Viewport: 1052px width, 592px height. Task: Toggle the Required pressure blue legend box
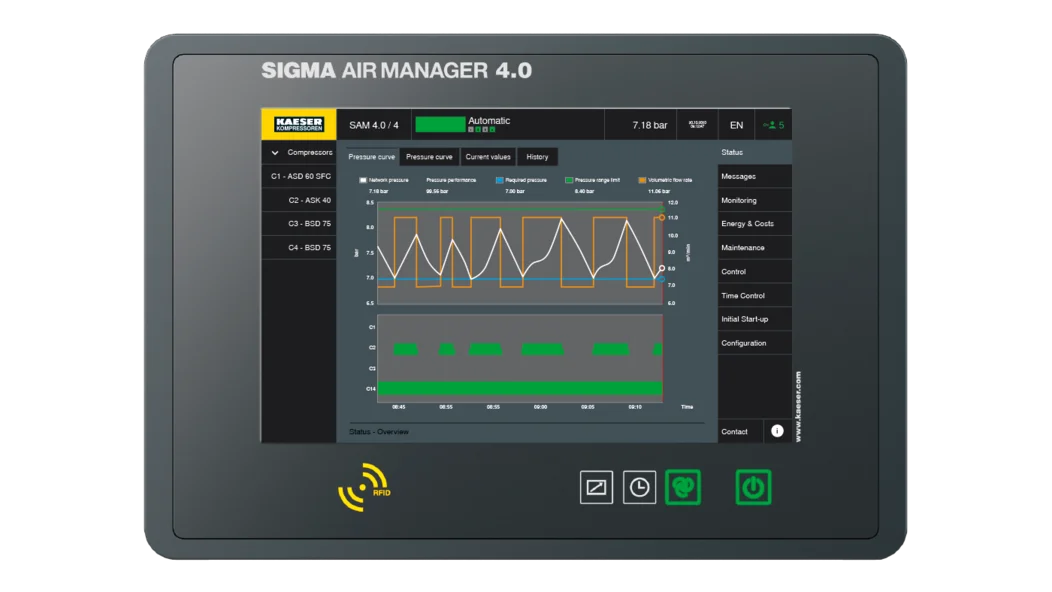(x=499, y=180)
